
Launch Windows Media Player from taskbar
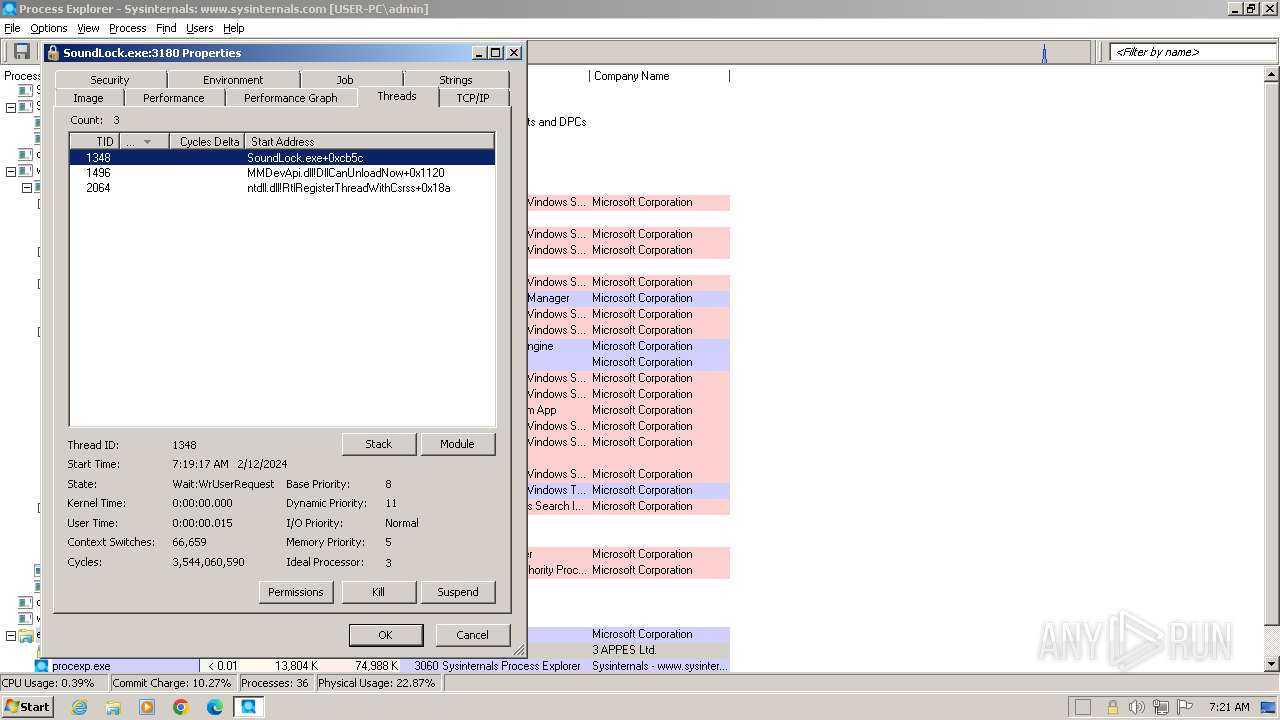147,707
